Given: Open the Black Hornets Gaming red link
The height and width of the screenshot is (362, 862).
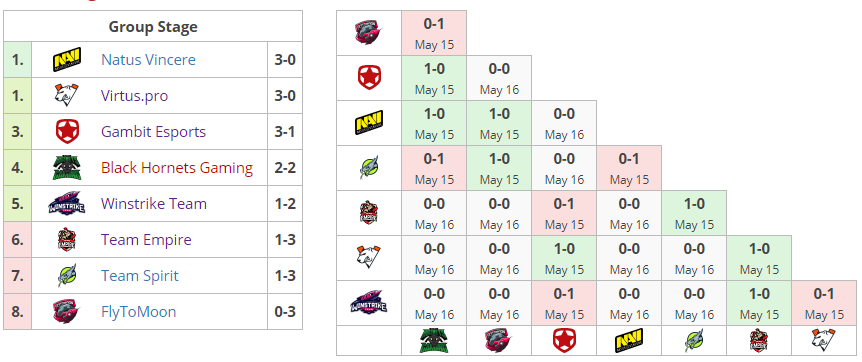Looking at the screenshot, I should (x=177, y=168).
